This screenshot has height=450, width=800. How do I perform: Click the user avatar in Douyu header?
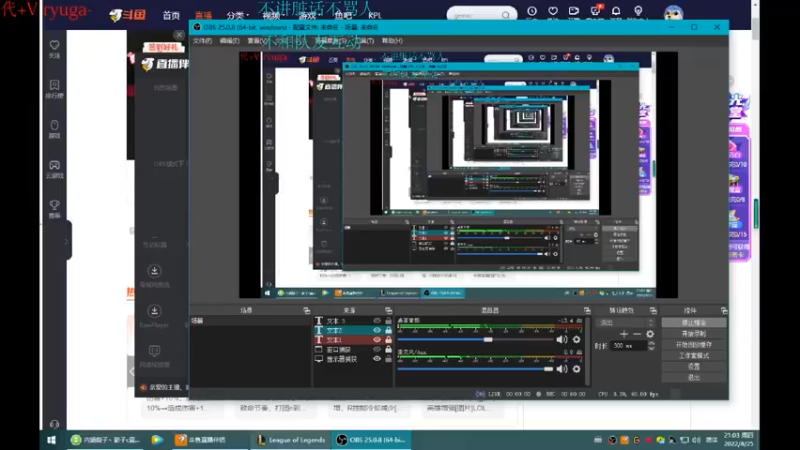tap(673, 12)
